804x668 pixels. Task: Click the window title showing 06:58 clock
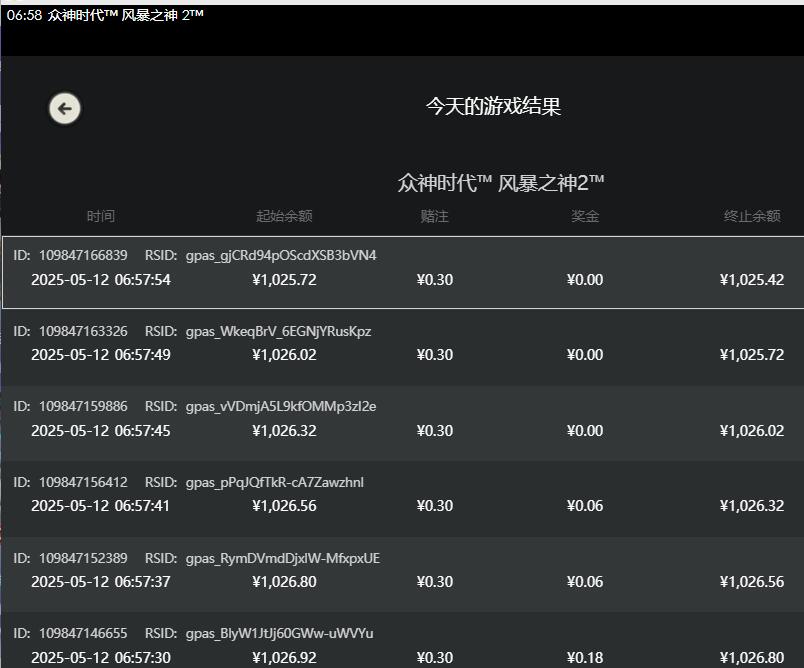(105, 15)
